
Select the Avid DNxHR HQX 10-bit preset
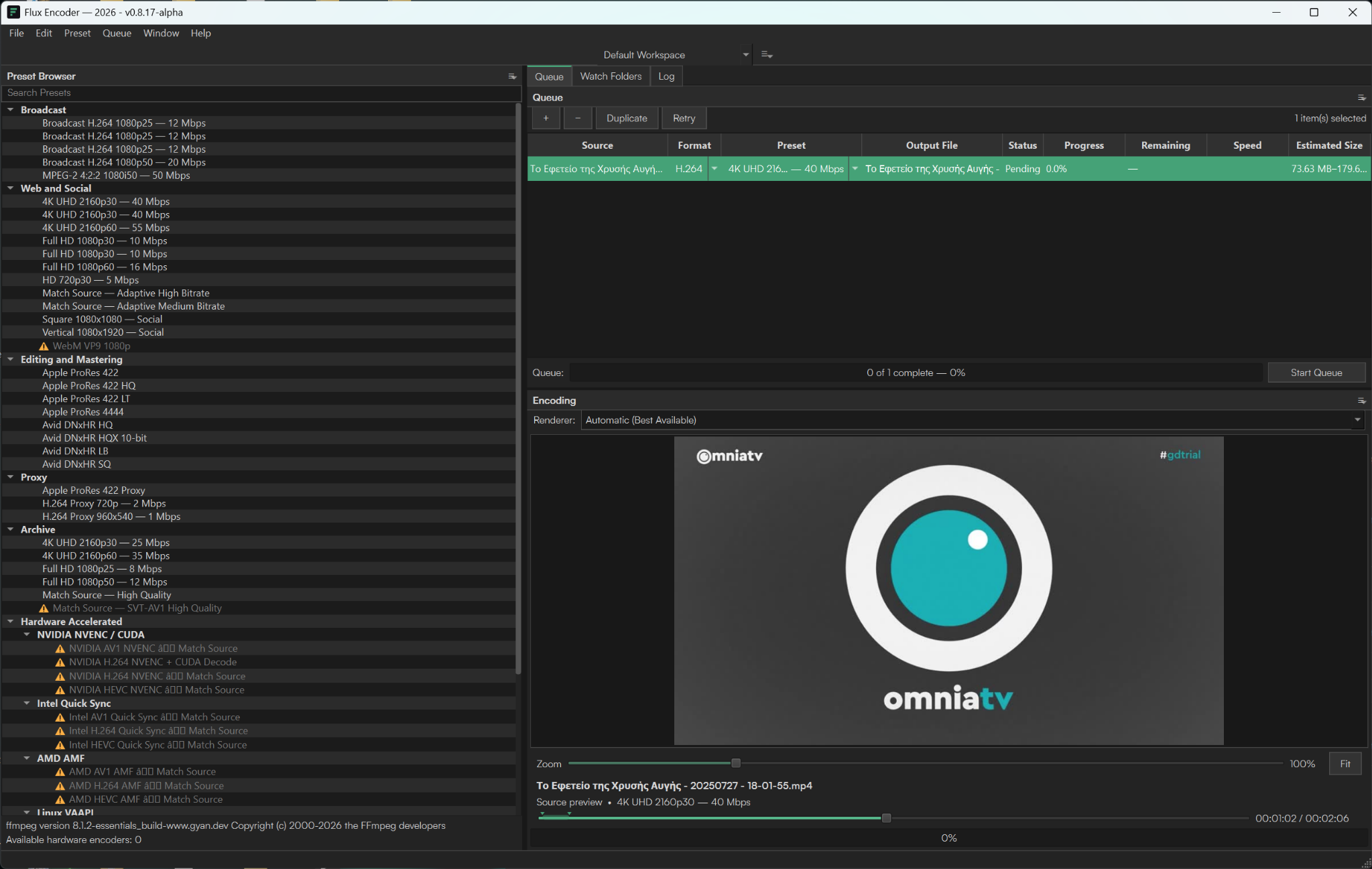coord(95,438)
